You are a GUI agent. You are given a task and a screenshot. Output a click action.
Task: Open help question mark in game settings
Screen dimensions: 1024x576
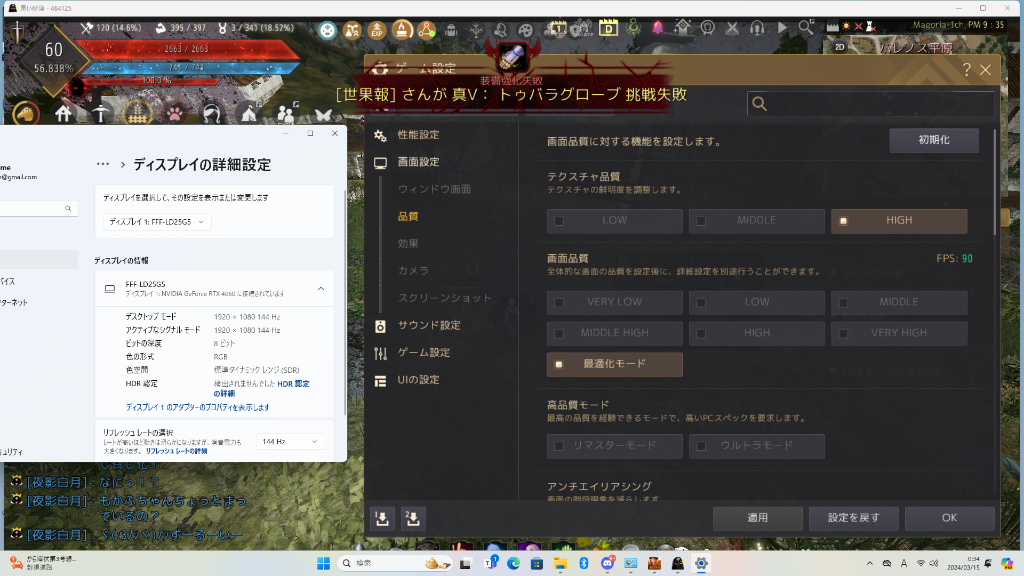(967, 69)
